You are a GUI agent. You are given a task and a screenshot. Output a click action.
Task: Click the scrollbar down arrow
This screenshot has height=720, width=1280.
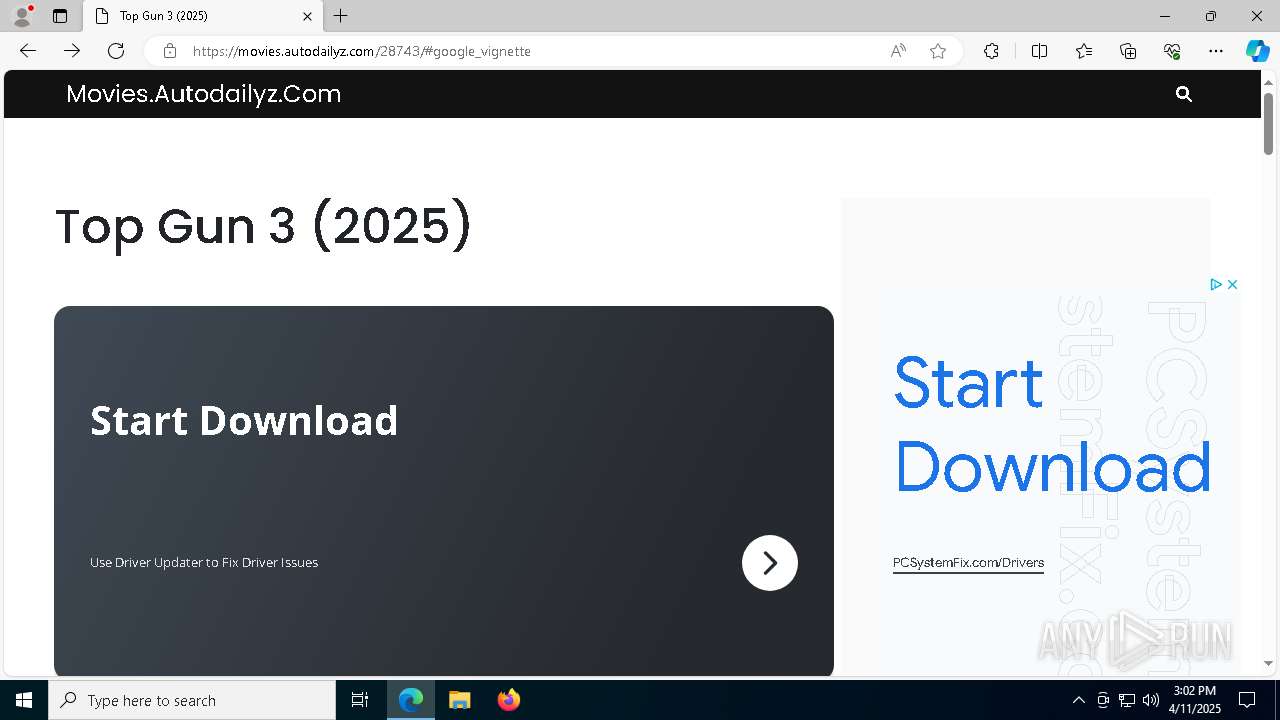1268,664
